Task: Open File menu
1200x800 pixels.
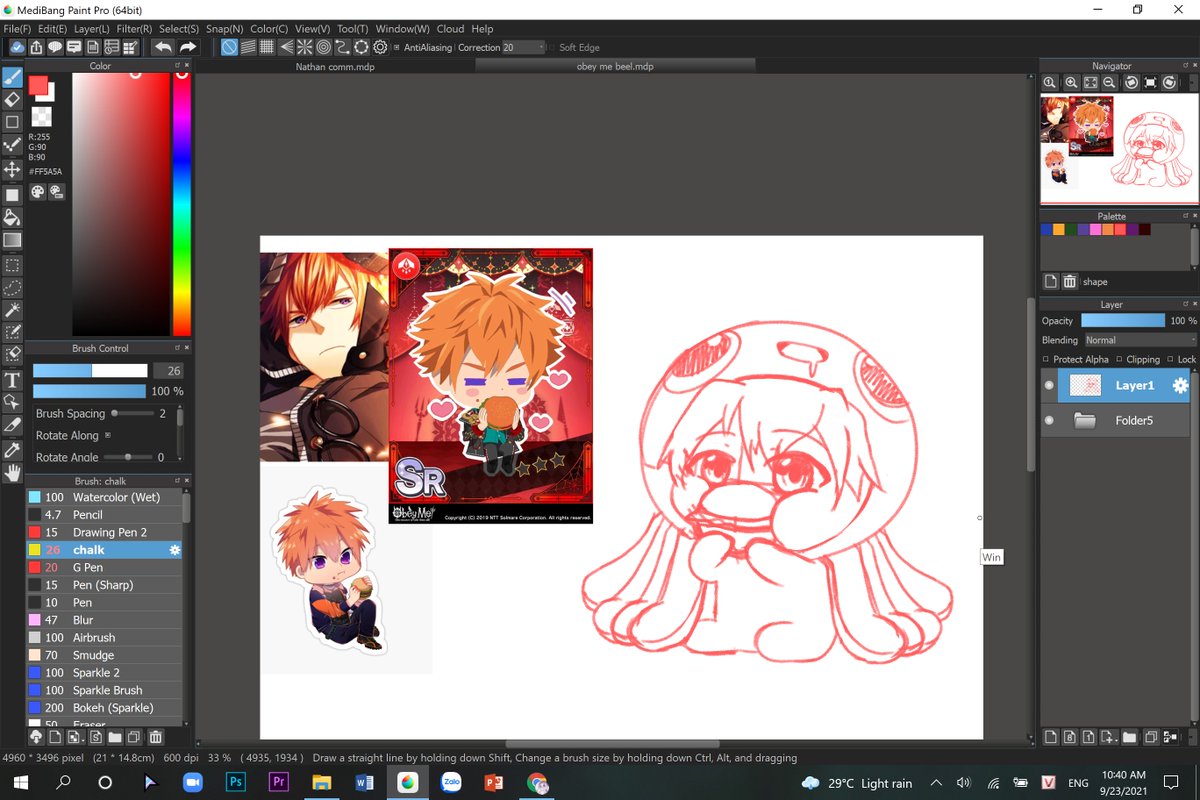Action: tap(17, 29)
